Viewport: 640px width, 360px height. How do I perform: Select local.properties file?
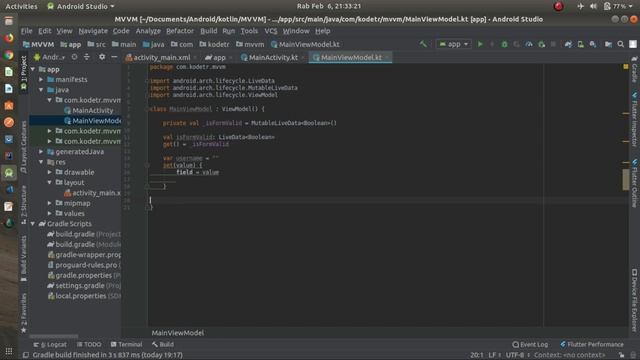(84, 296)
